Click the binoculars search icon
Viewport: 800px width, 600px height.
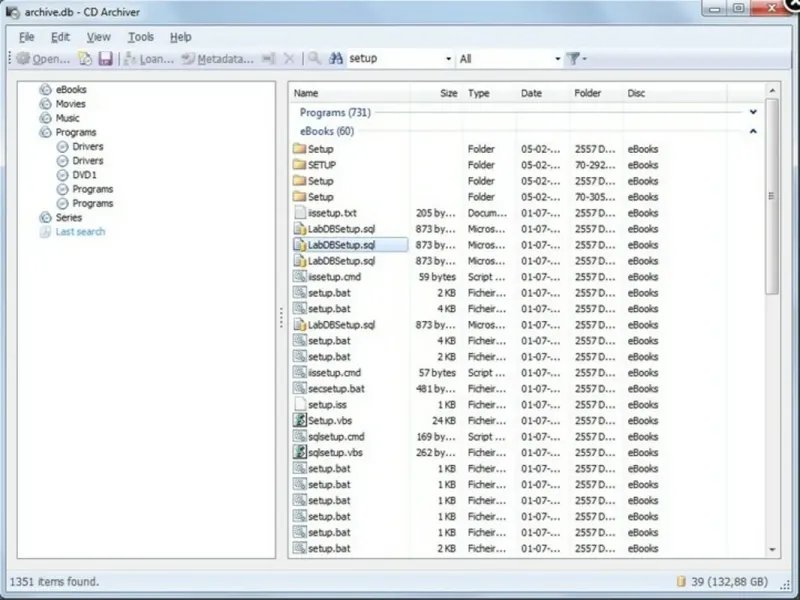pos(335,59)
